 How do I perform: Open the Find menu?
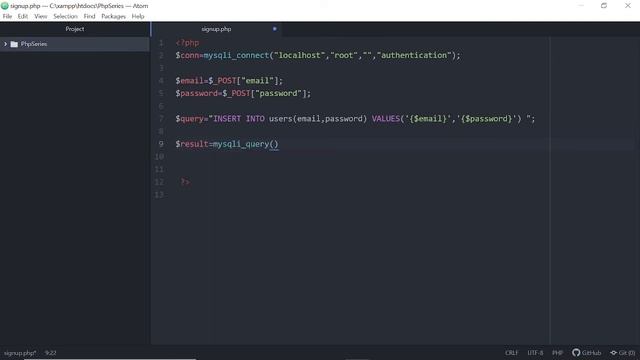click(x=89, y=16)
